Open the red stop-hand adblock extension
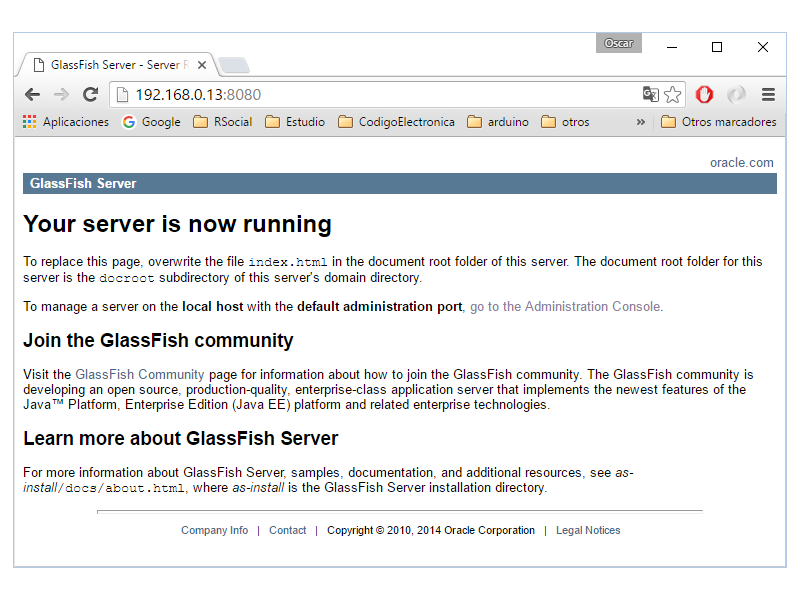800x600 pixels. pos(705,94)
